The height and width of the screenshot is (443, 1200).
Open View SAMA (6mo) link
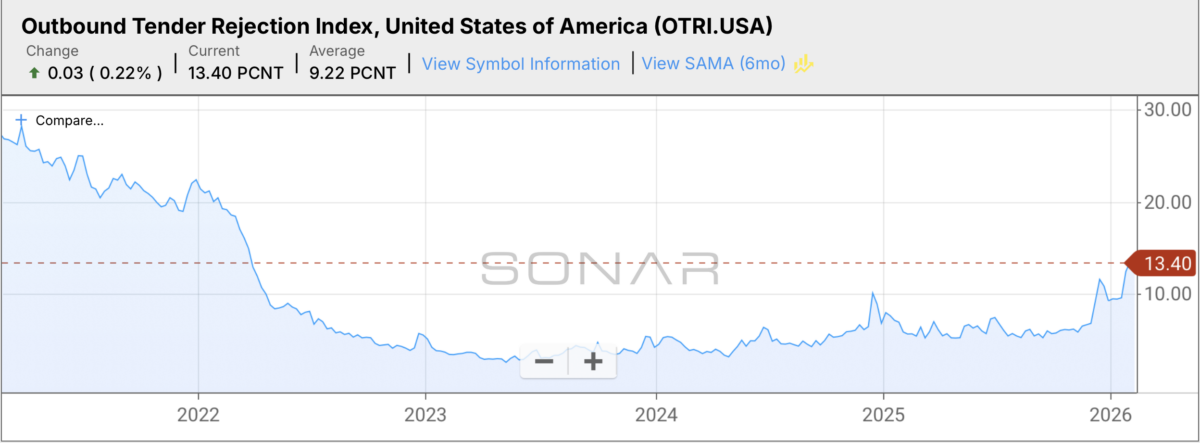[714, 64]
